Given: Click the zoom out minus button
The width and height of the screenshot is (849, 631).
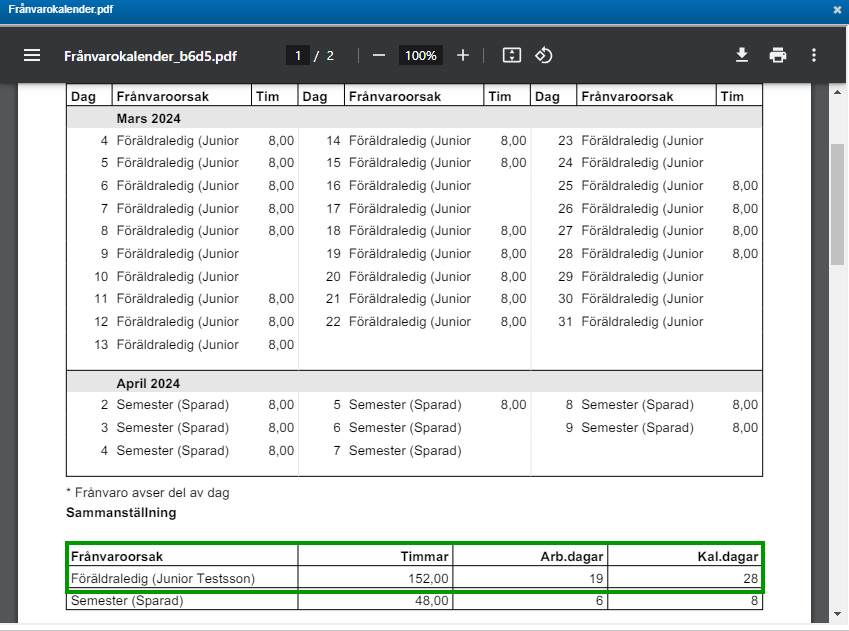Looking at the screenshot, I should (x=379, y=55).
